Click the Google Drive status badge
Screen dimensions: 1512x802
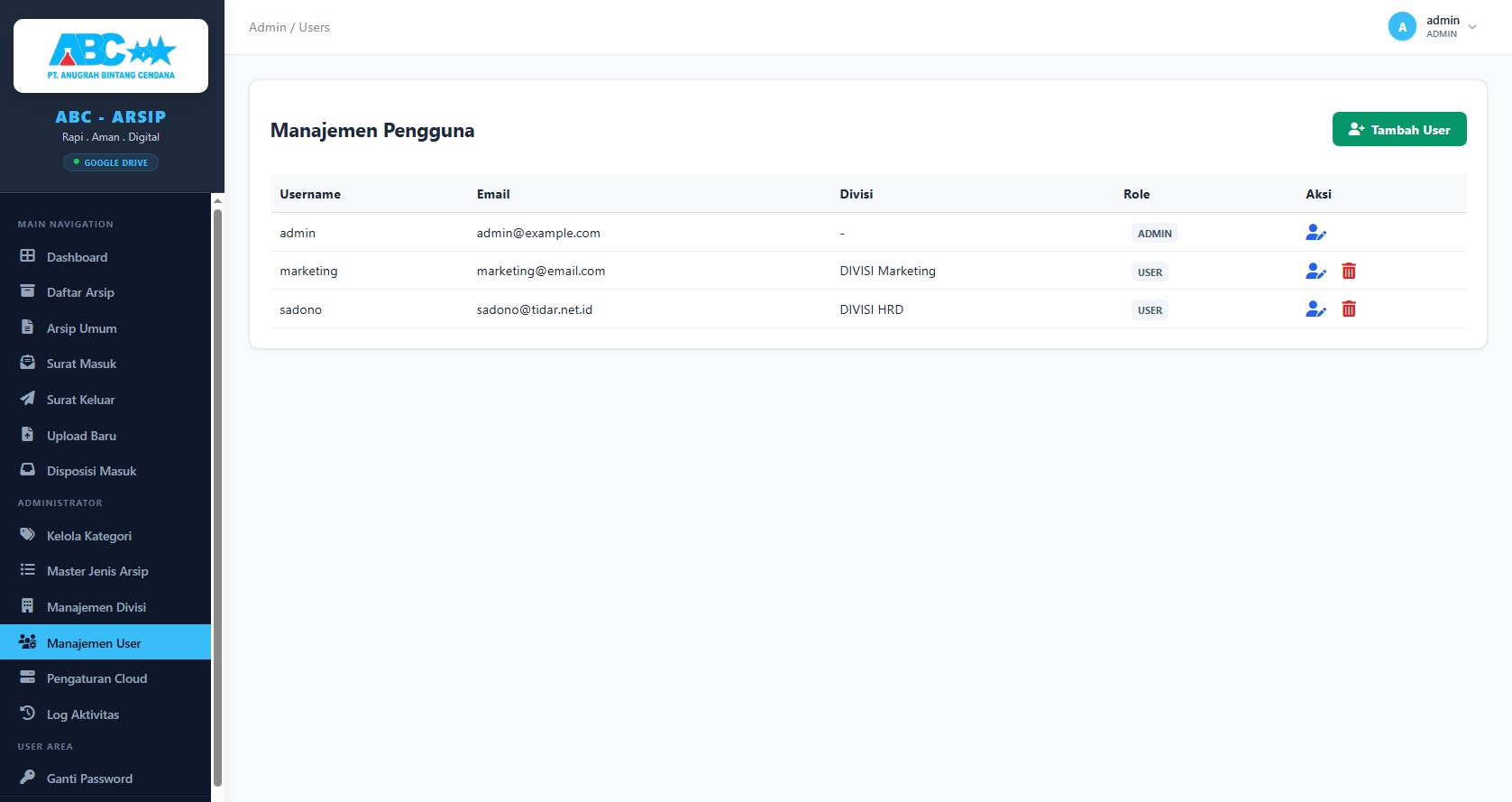(111, 162)
